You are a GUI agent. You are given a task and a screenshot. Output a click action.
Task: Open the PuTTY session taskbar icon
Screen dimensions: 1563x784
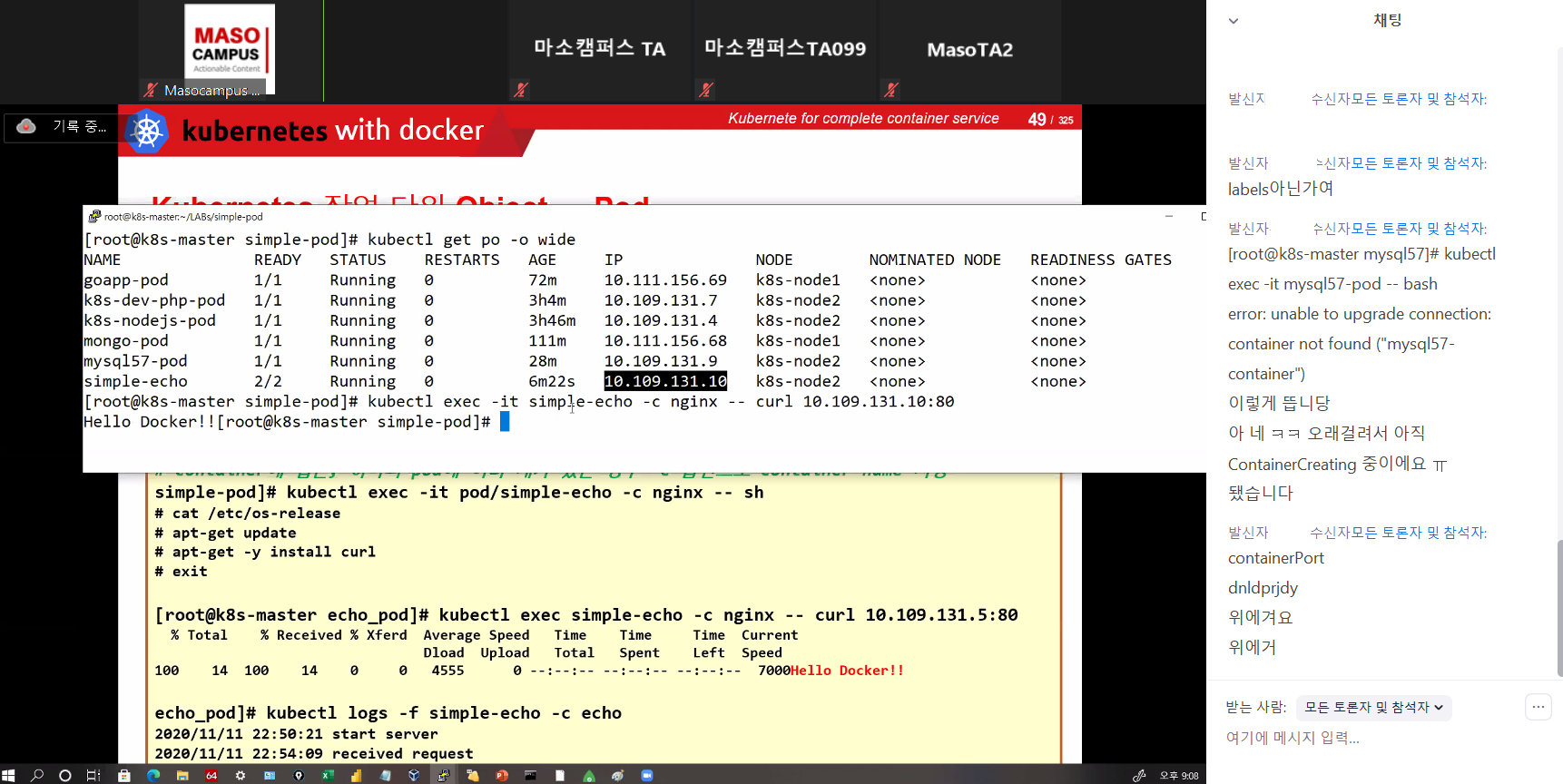point(443,776)
